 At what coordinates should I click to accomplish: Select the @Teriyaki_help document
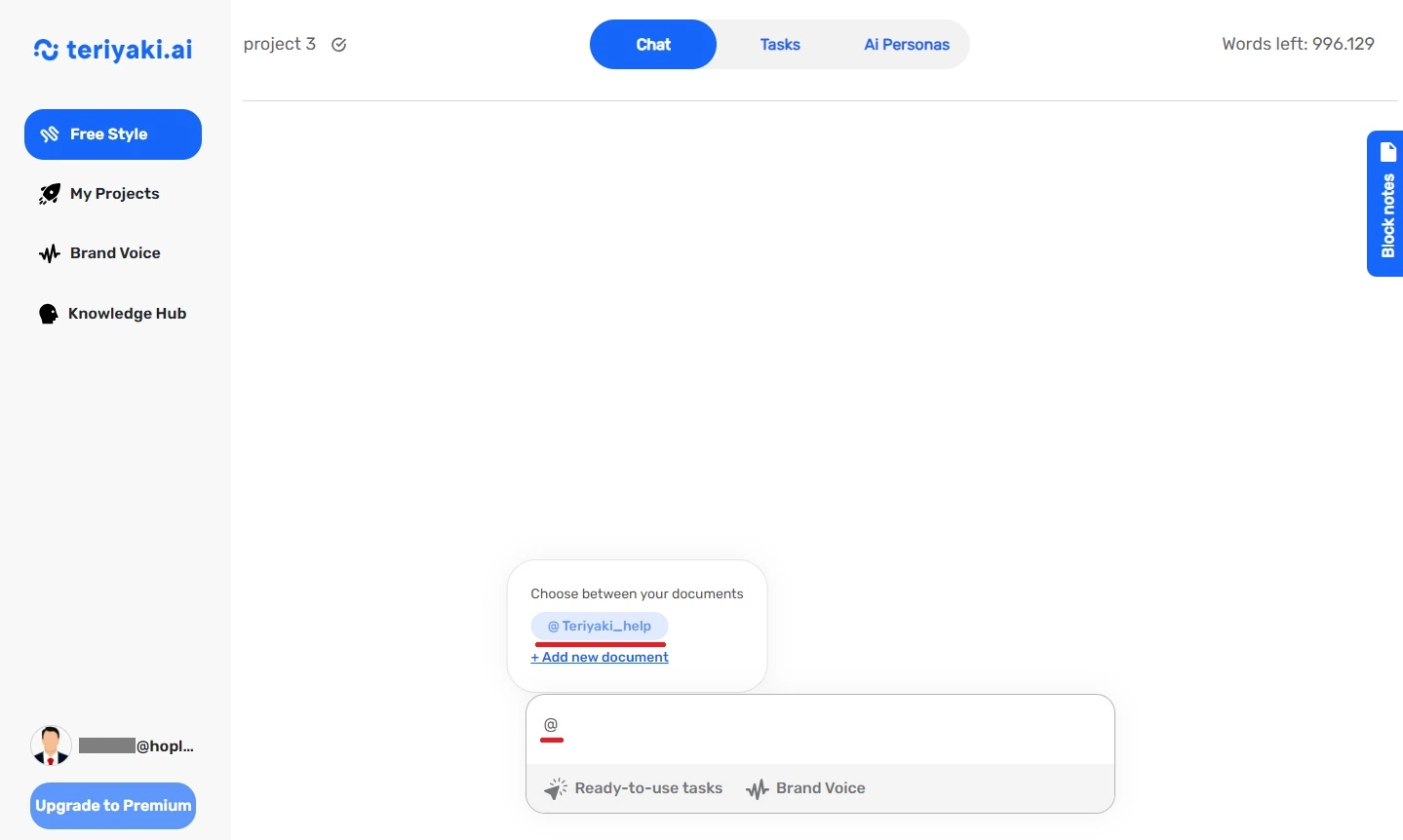tap(600, 626)
